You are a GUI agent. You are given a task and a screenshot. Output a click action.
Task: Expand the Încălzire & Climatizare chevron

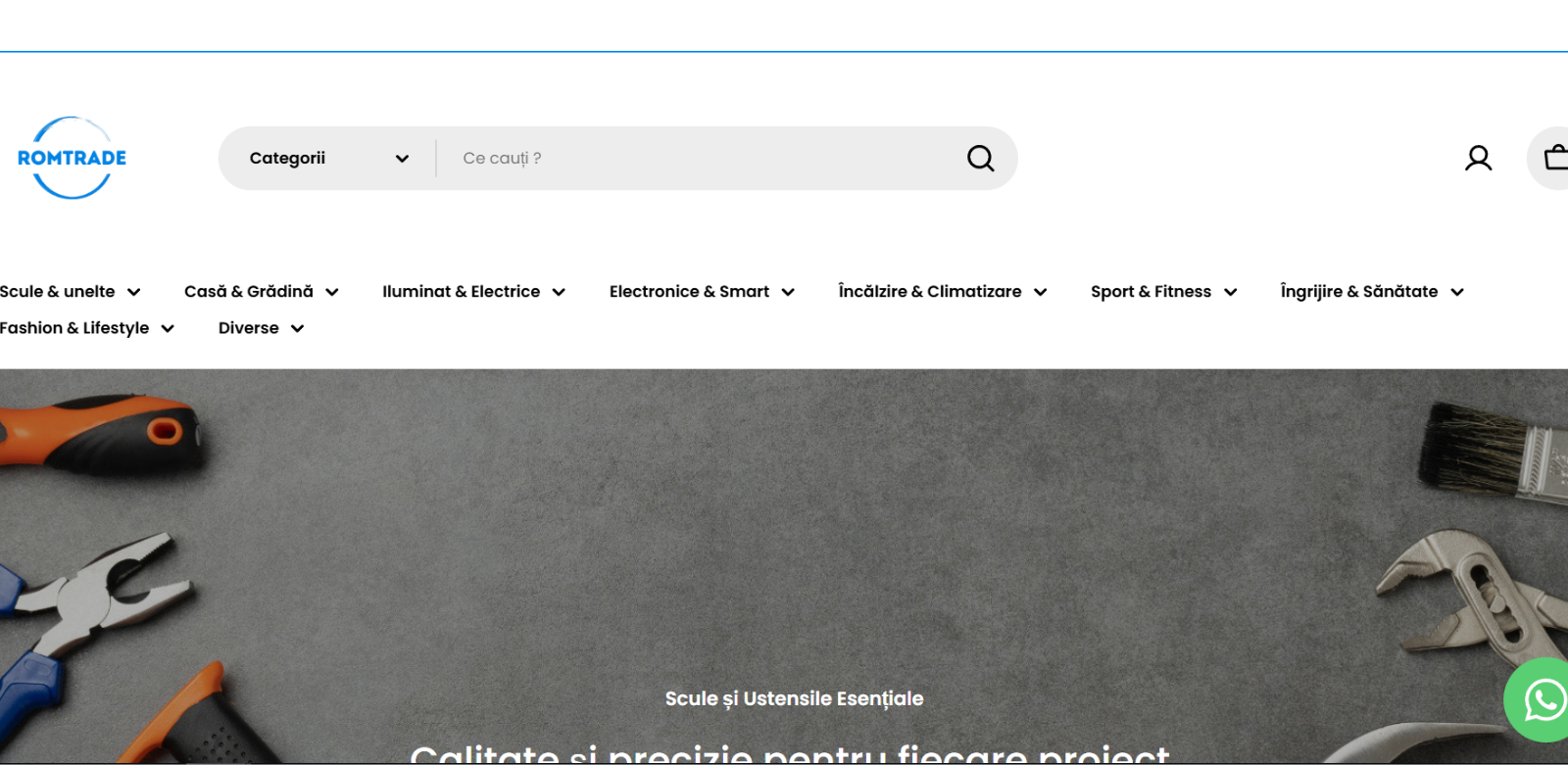[1041, 292]
